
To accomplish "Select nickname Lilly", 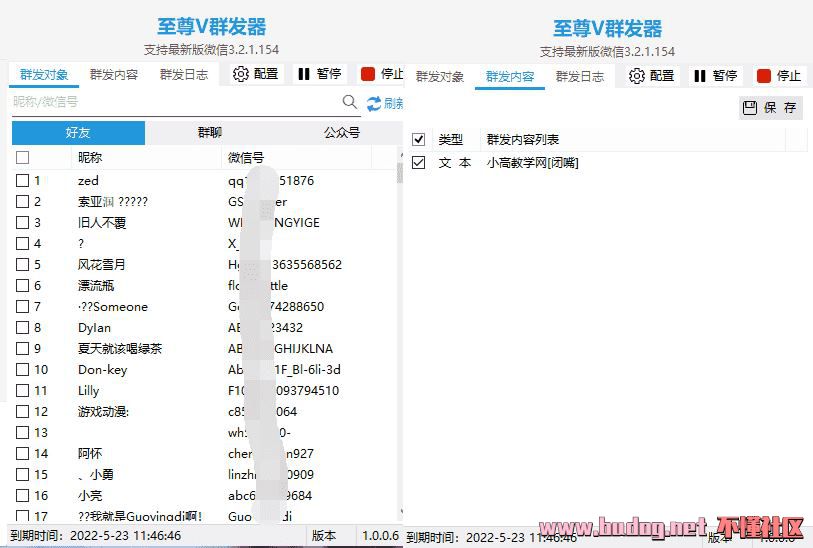I will pos(88,391).
